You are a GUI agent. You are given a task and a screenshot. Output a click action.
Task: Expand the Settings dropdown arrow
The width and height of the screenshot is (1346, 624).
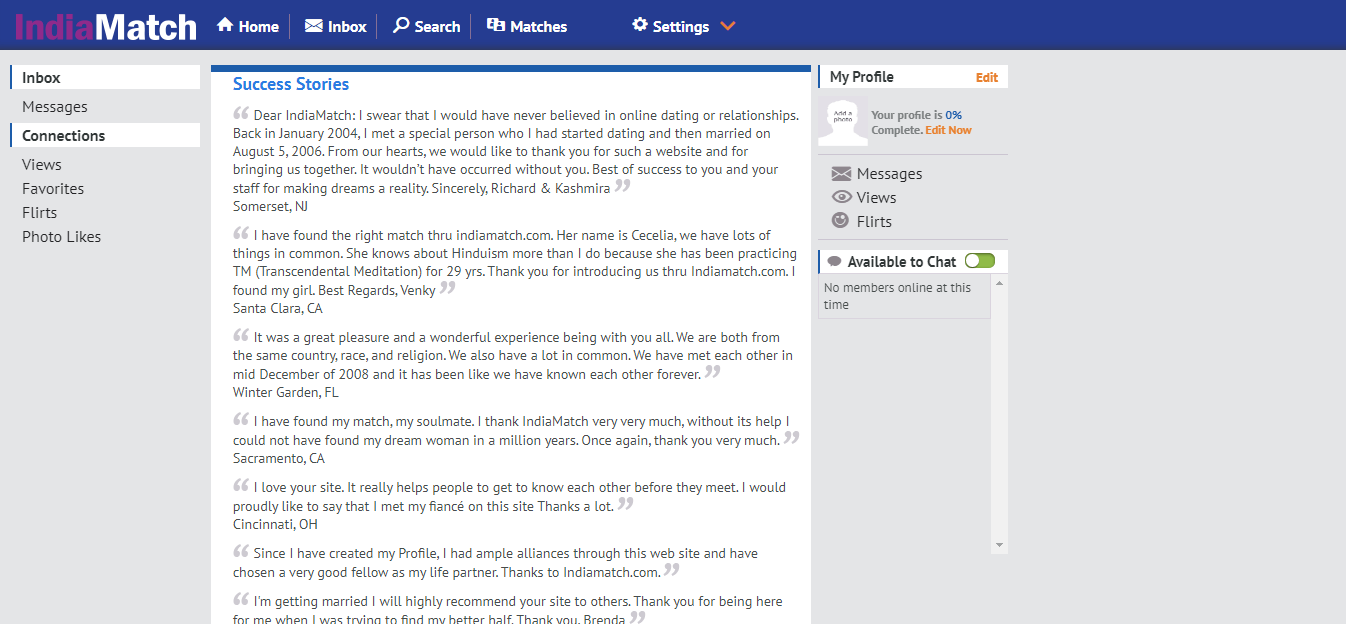[728, 26]
